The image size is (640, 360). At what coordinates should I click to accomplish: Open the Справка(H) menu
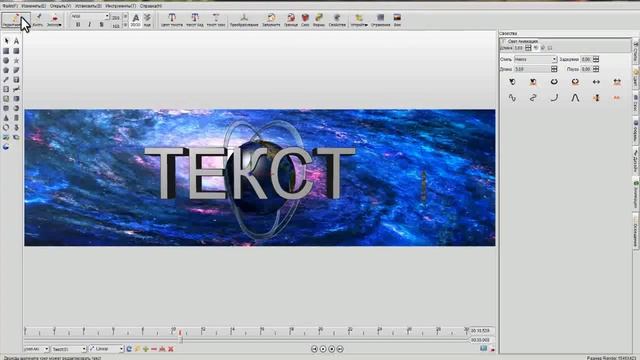pos(151,6)
